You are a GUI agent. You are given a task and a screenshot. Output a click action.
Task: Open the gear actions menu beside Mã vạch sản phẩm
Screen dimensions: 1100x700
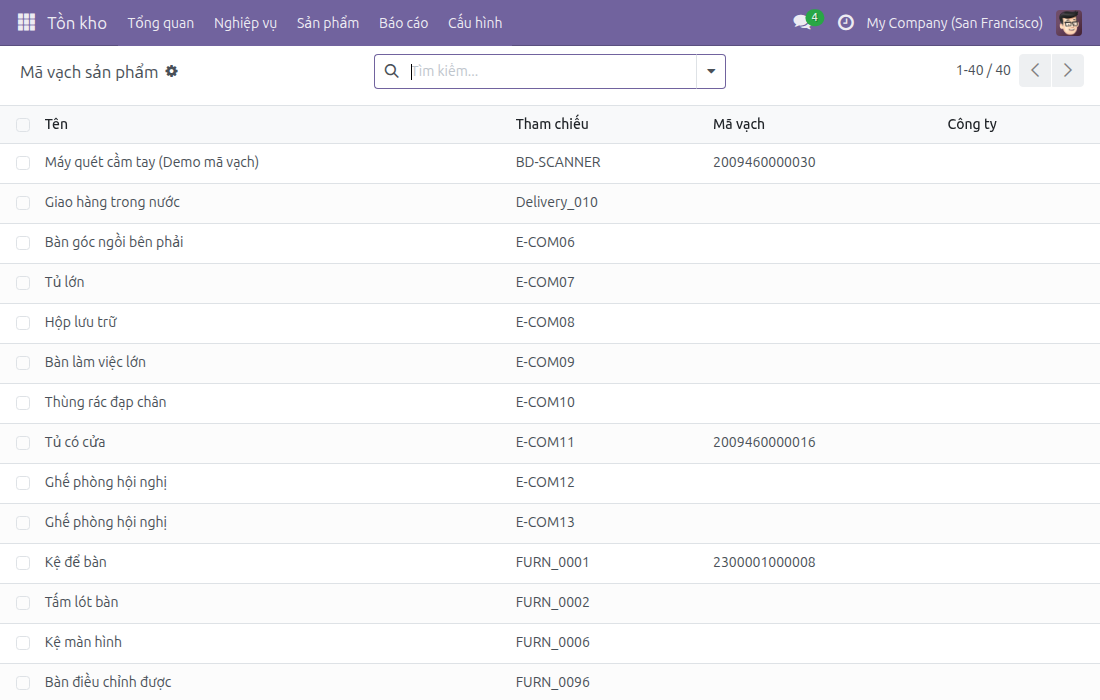pyautogui.click(x=172, y=71)
